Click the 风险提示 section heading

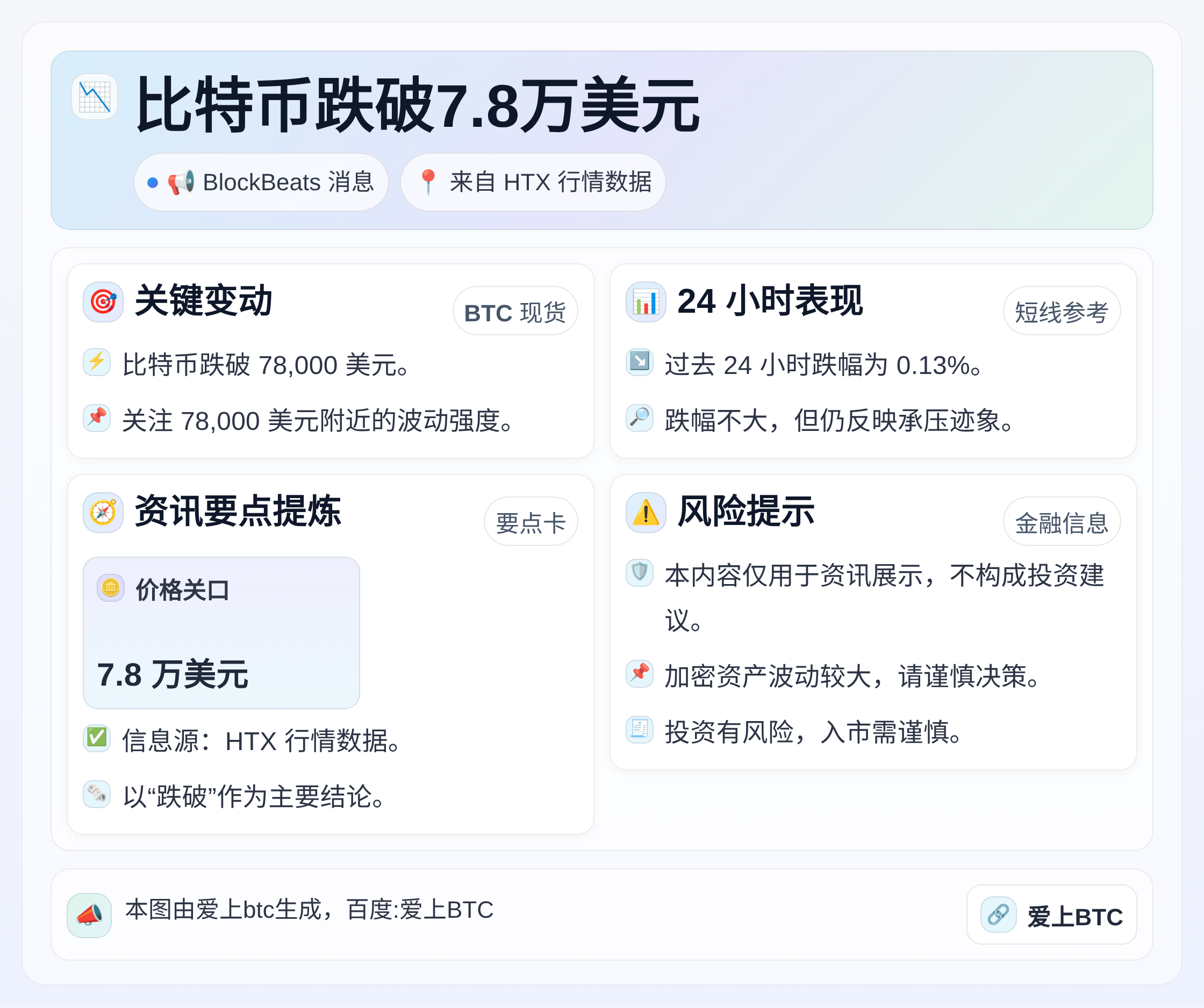point(746,511)
